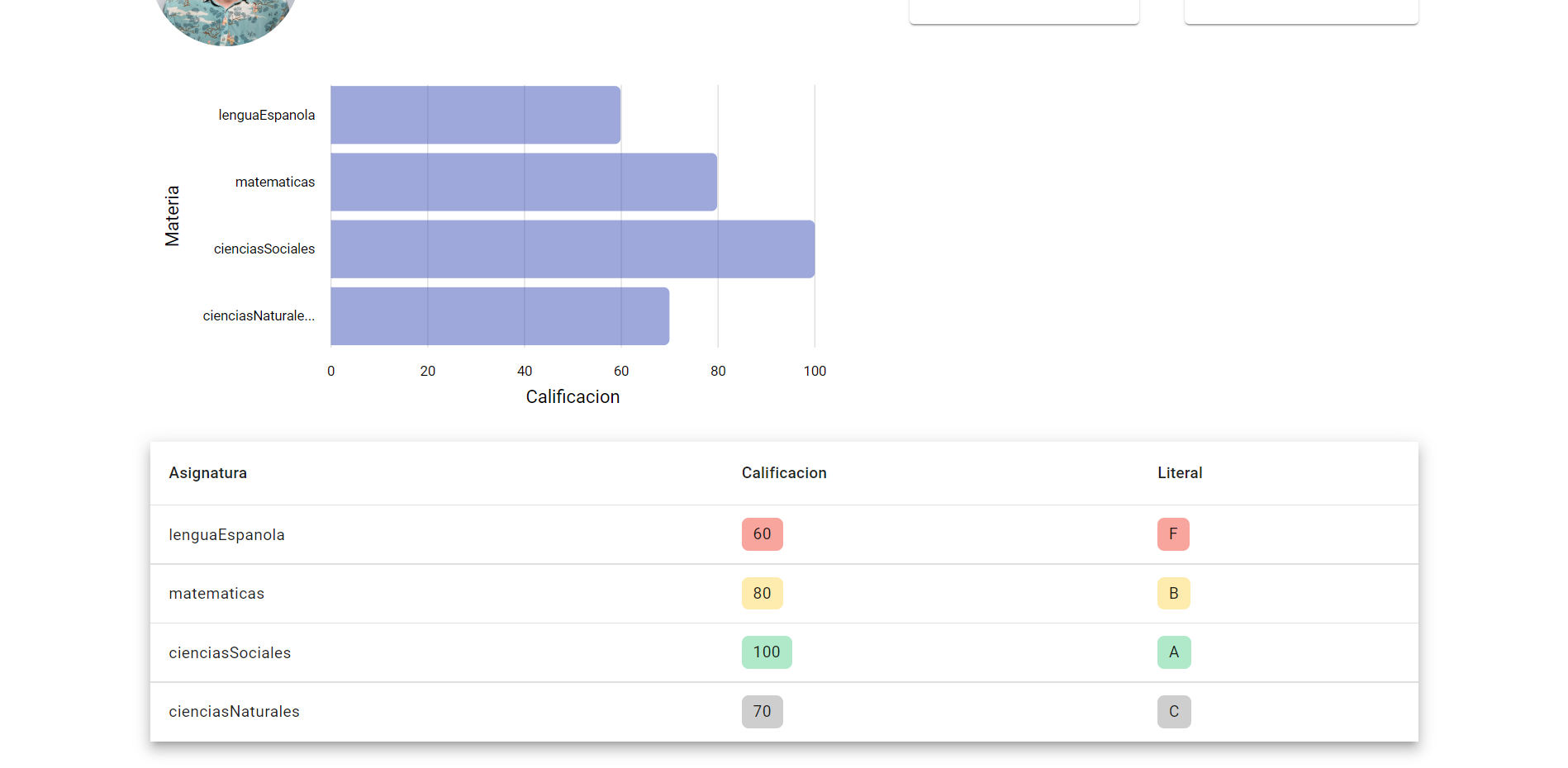Click the green A literal badge

pos(1173,652)
